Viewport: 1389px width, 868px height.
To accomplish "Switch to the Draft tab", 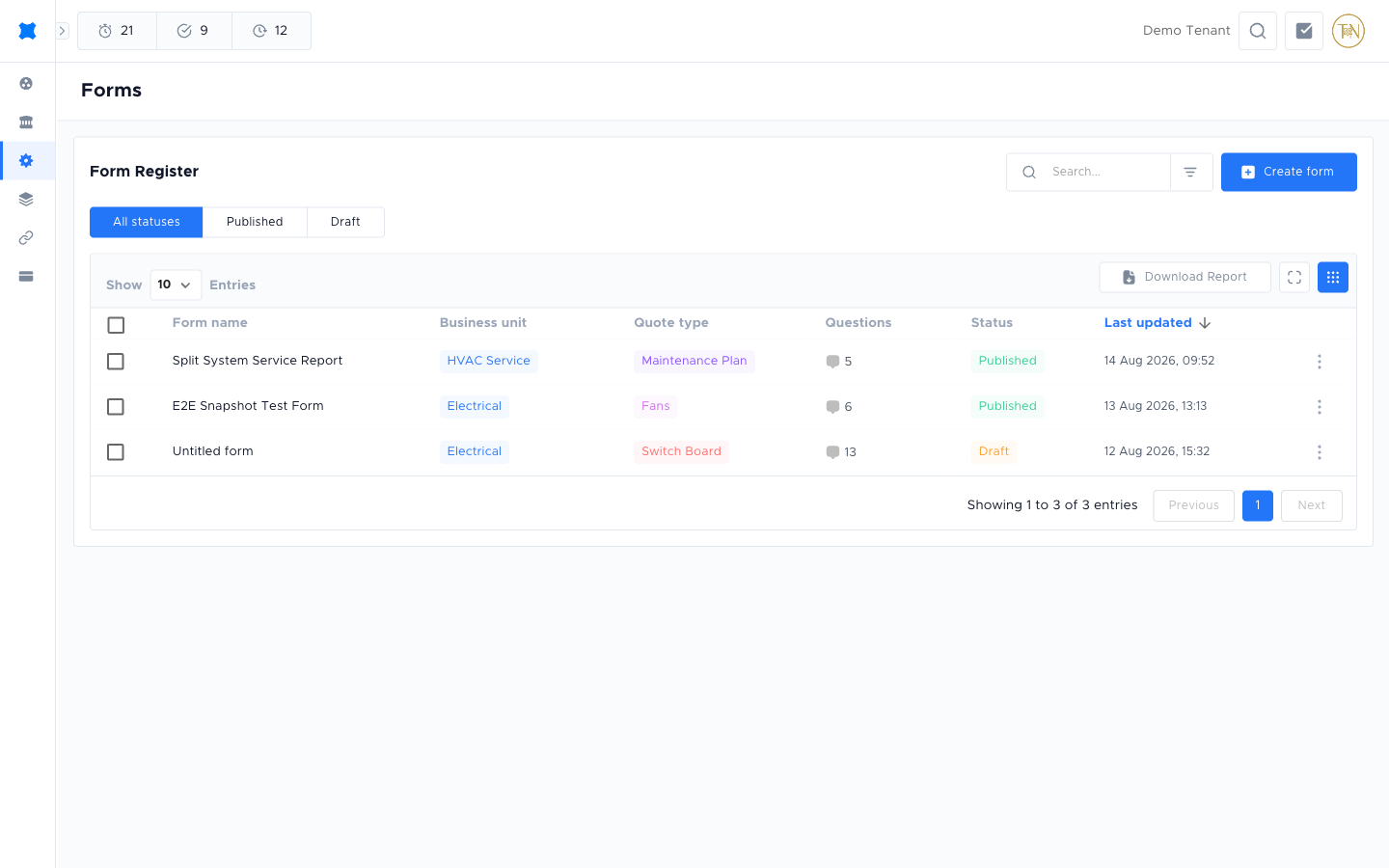I will [345, 222].
